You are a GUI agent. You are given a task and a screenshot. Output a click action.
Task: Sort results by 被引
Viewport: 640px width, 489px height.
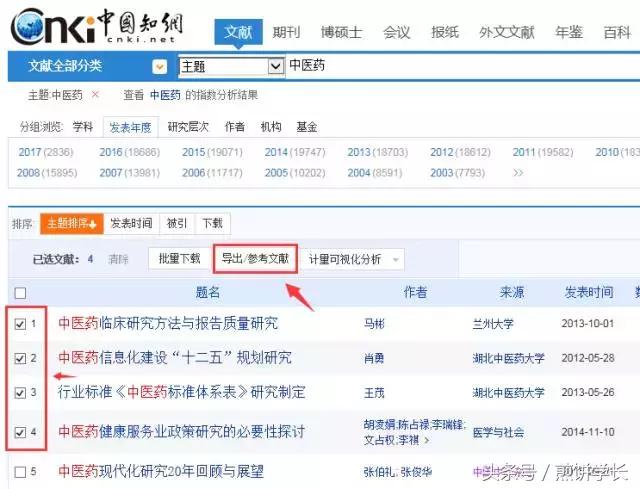tap(177, 224)
